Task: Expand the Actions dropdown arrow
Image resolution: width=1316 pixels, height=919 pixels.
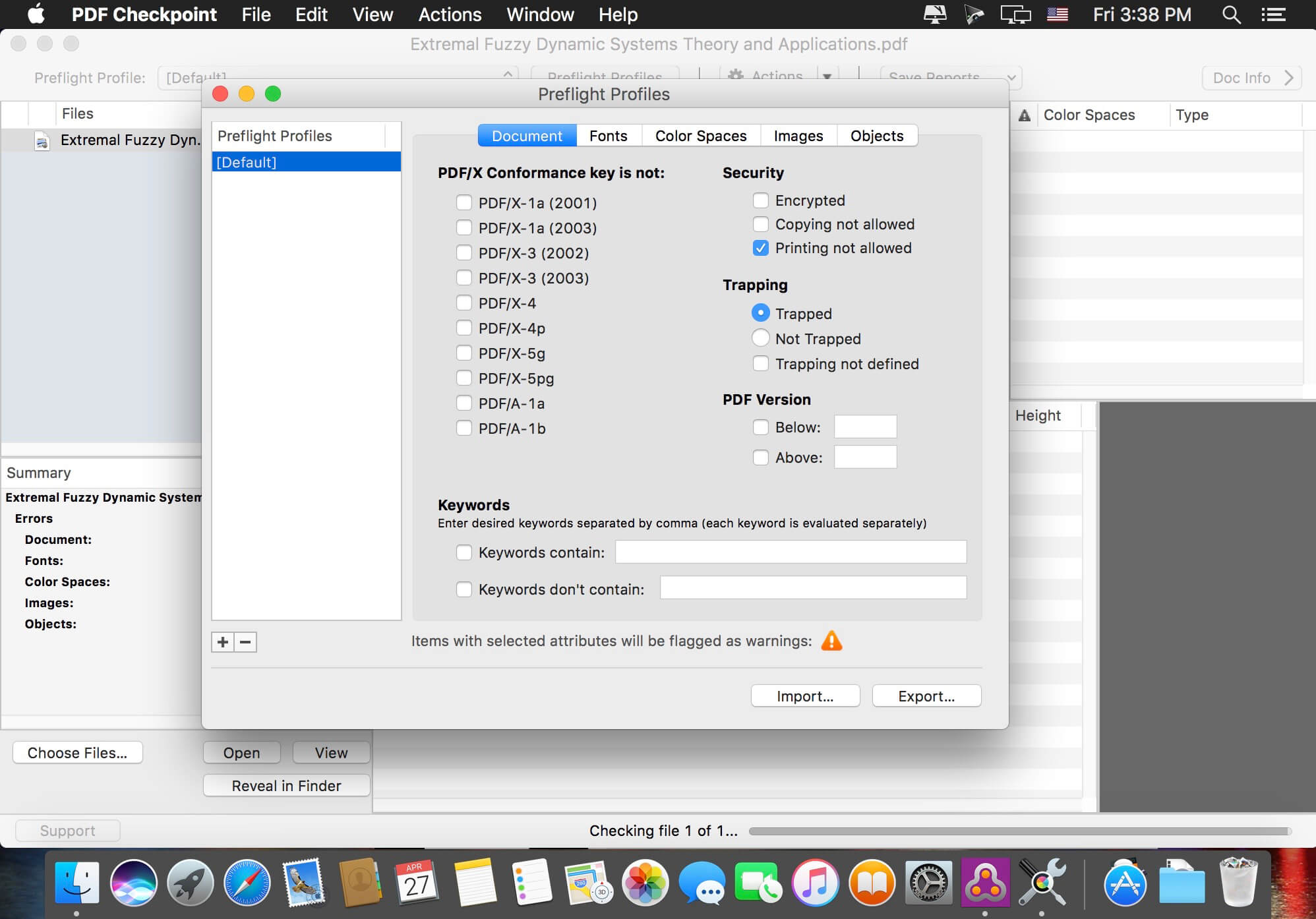Action: click(827, 76)
